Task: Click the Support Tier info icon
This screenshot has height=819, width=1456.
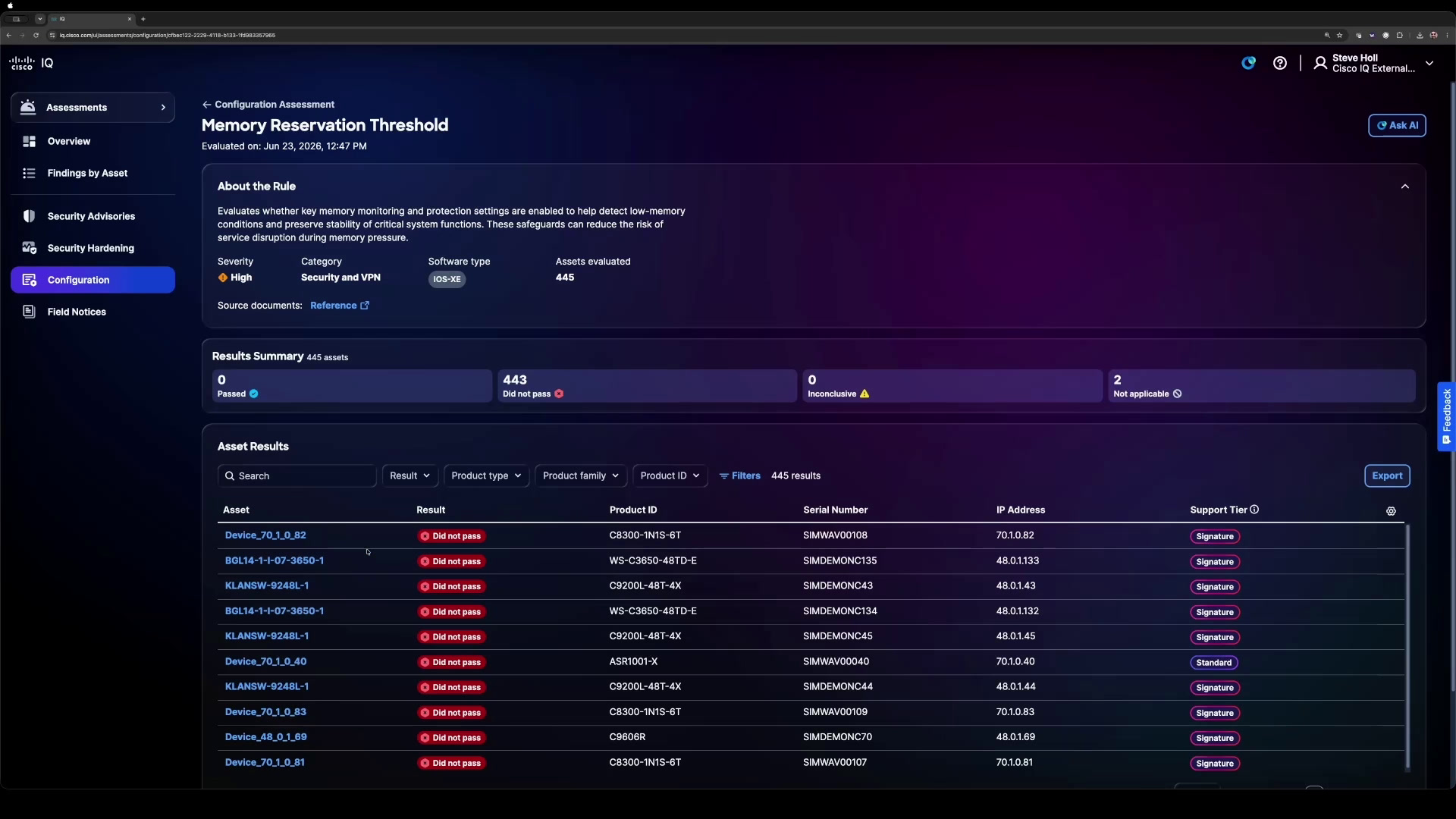Action: pyautogui.click(x=1254, y=510)
